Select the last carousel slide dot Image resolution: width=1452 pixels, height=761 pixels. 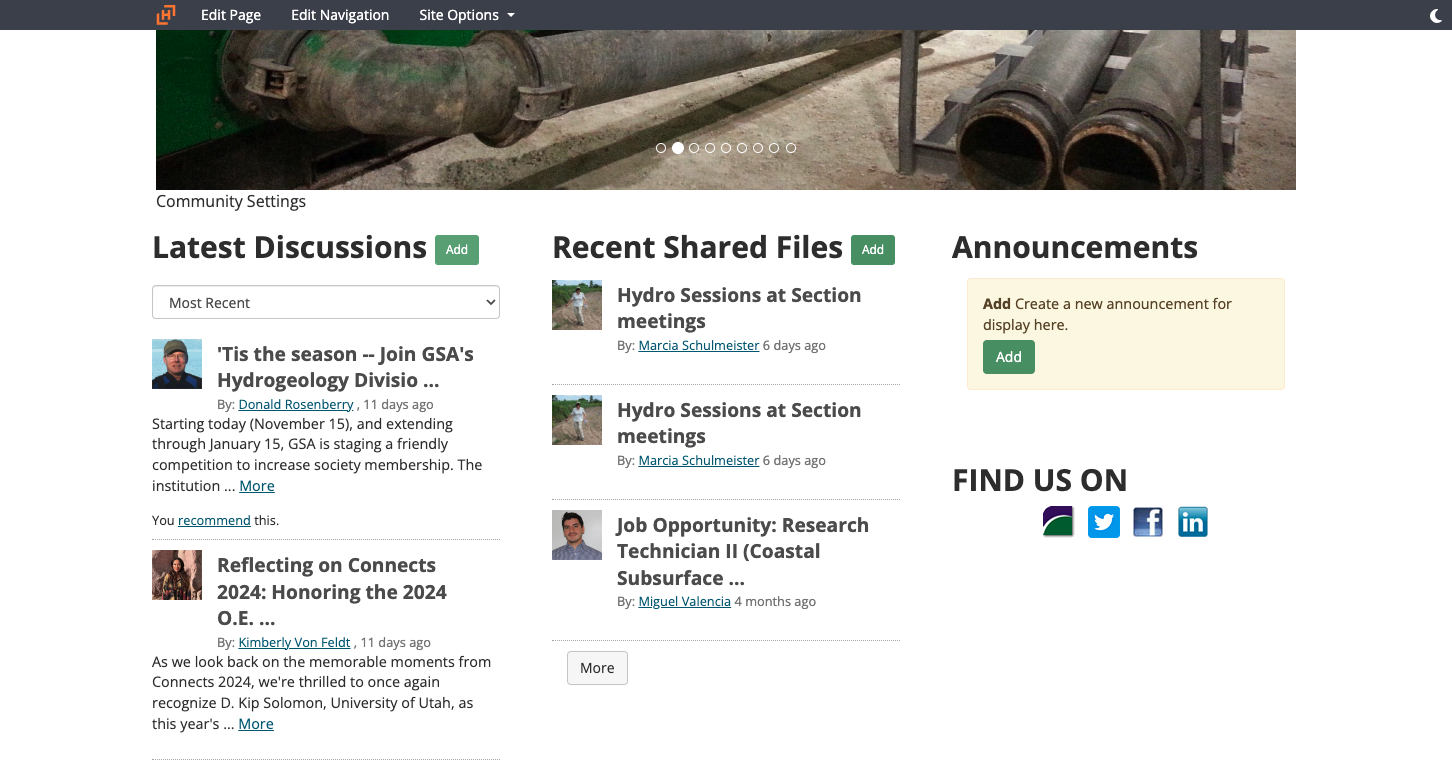(791, 148)
